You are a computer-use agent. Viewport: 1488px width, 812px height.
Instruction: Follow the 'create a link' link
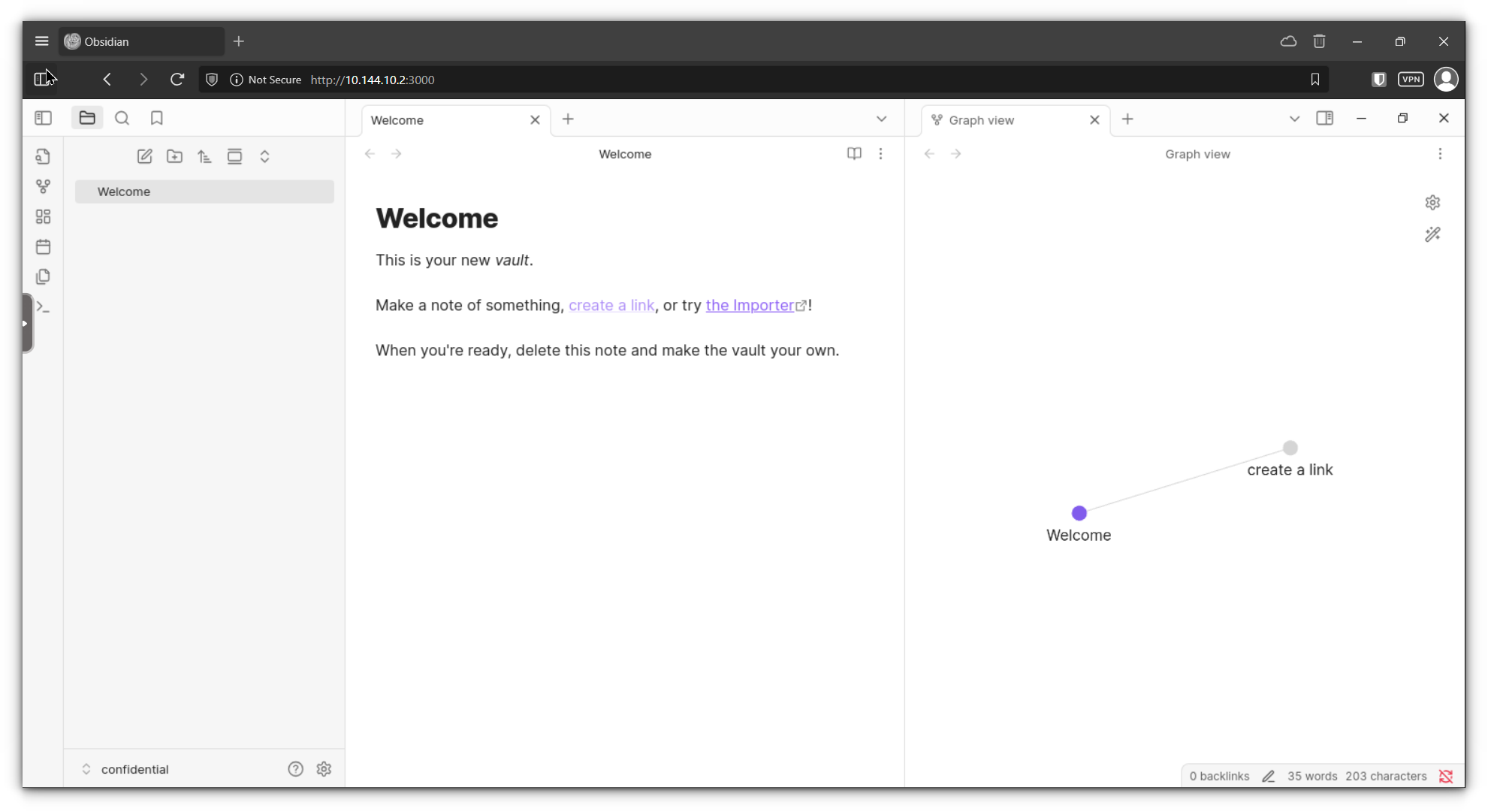pos(611,305)
